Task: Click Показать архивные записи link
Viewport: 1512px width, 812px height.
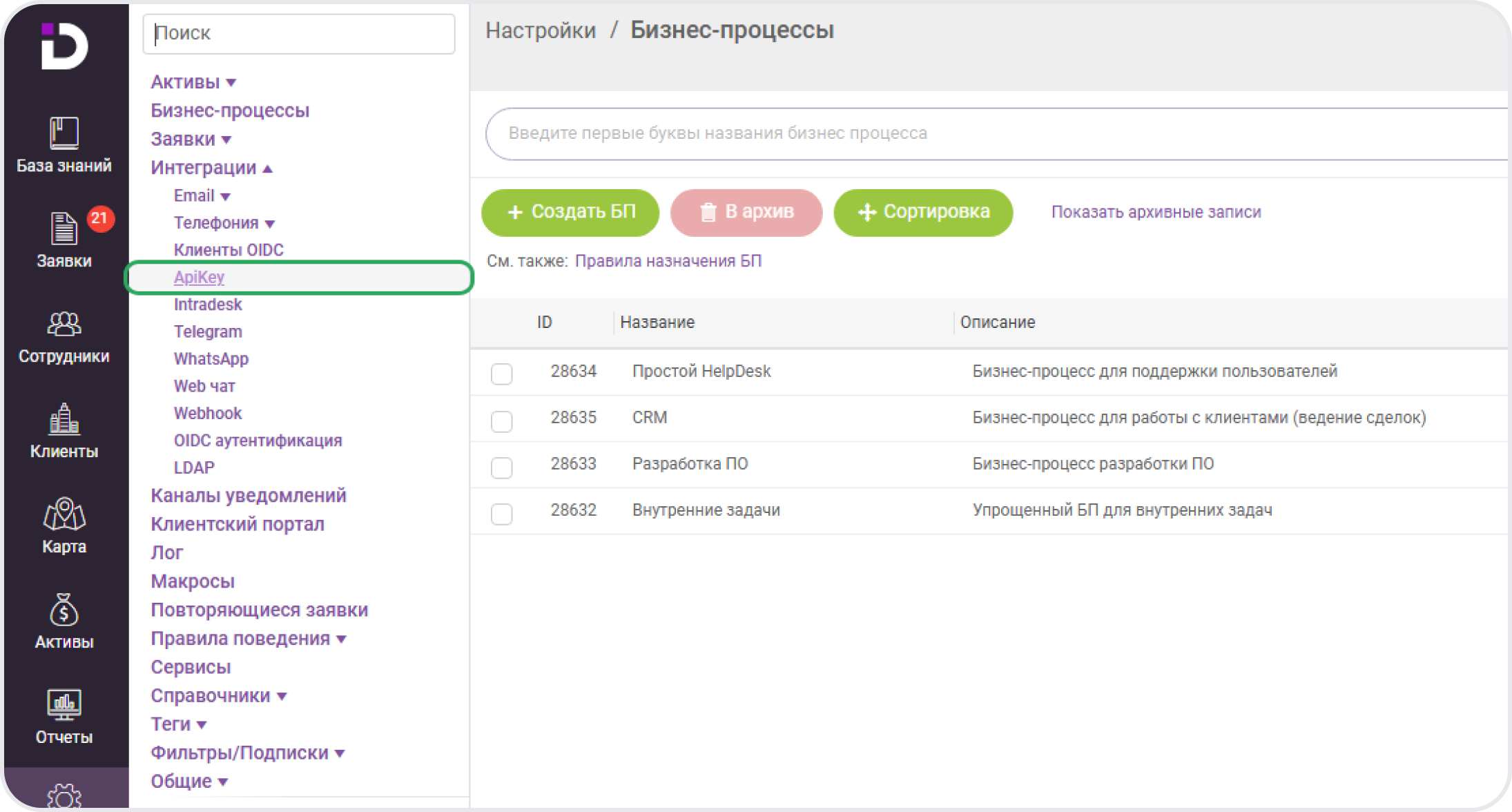Action: 1156,212
